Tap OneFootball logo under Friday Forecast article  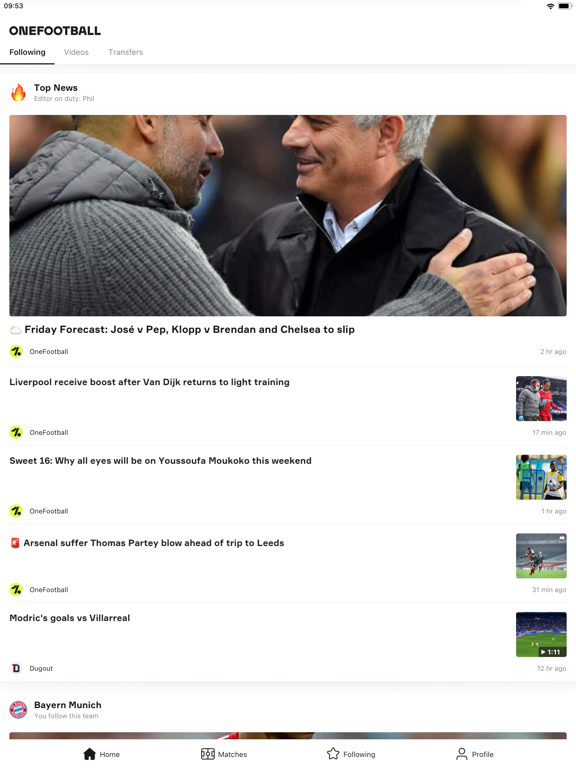[16, 351]
